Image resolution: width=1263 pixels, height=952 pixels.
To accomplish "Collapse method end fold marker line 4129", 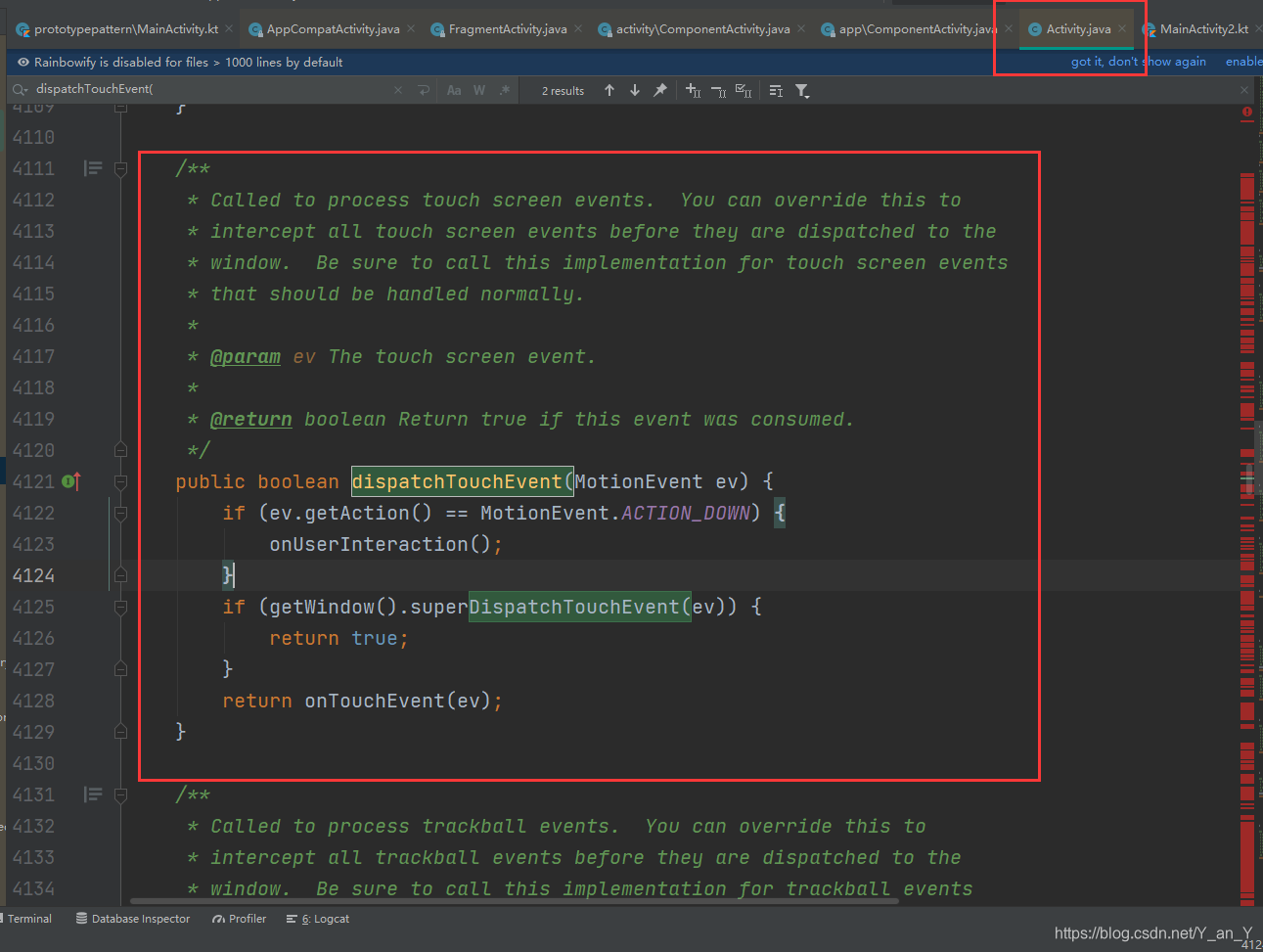I will point(120,732).
